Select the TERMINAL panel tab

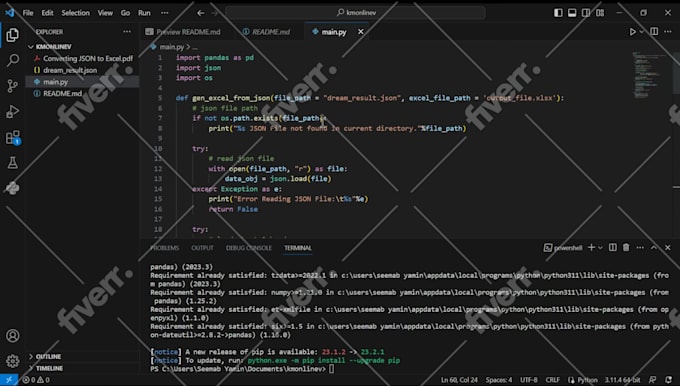[298, 248]
